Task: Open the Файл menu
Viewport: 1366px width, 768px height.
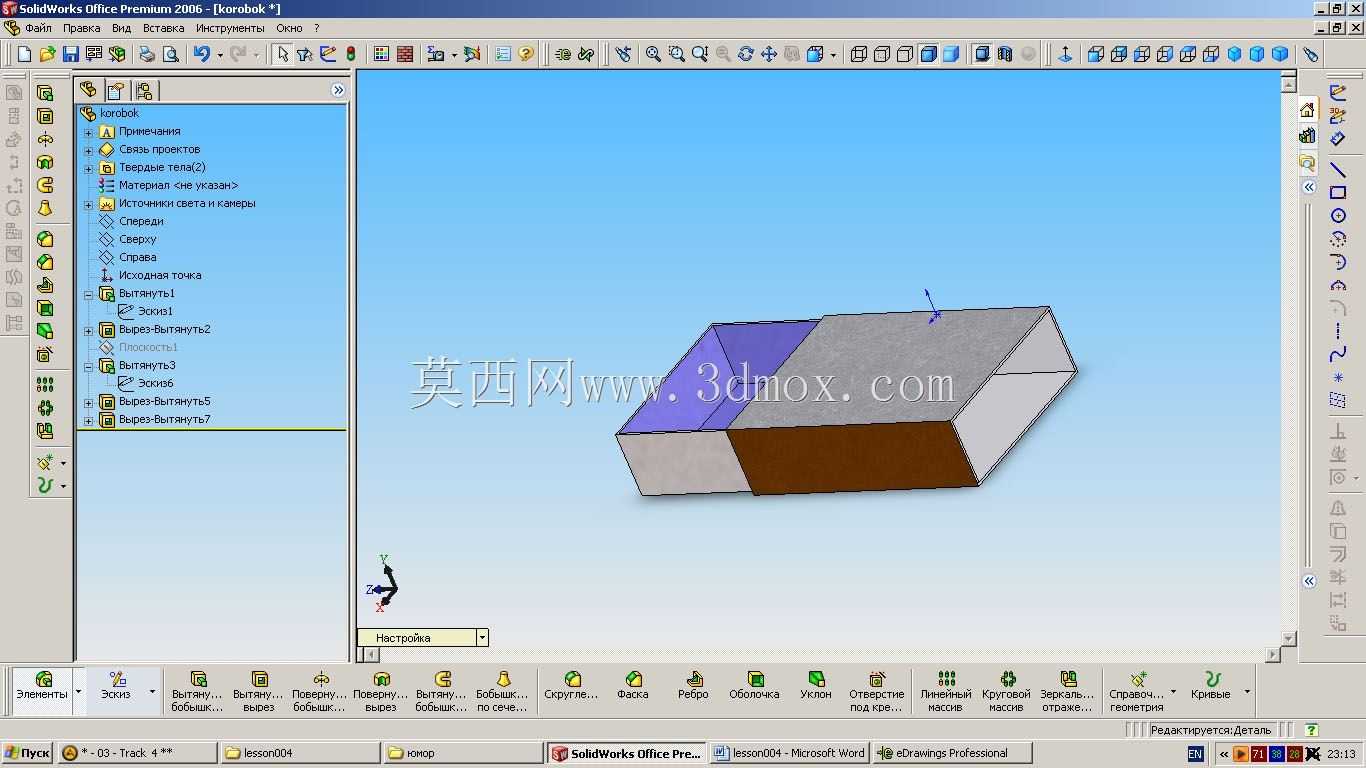Action: point(38,28)
